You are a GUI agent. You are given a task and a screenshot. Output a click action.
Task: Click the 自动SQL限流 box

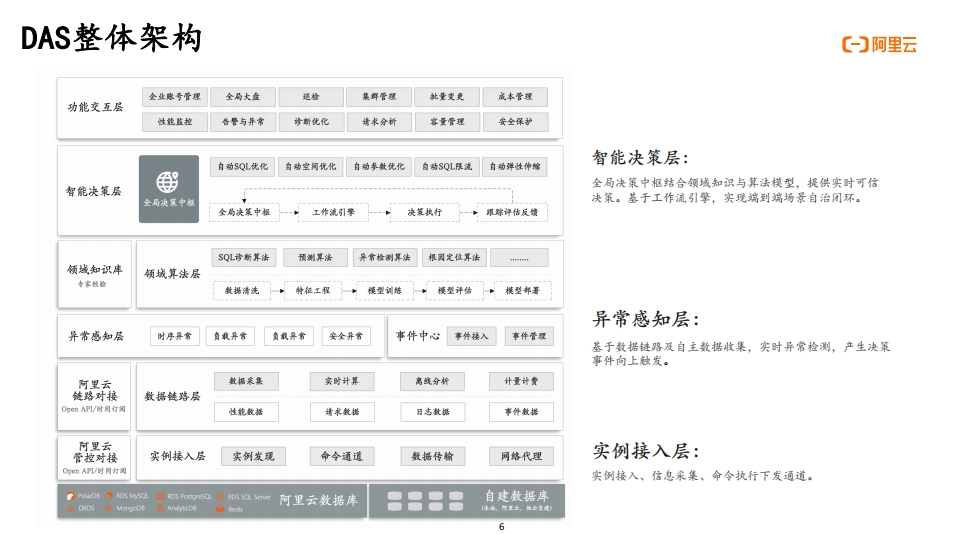[x=447, y=166]
